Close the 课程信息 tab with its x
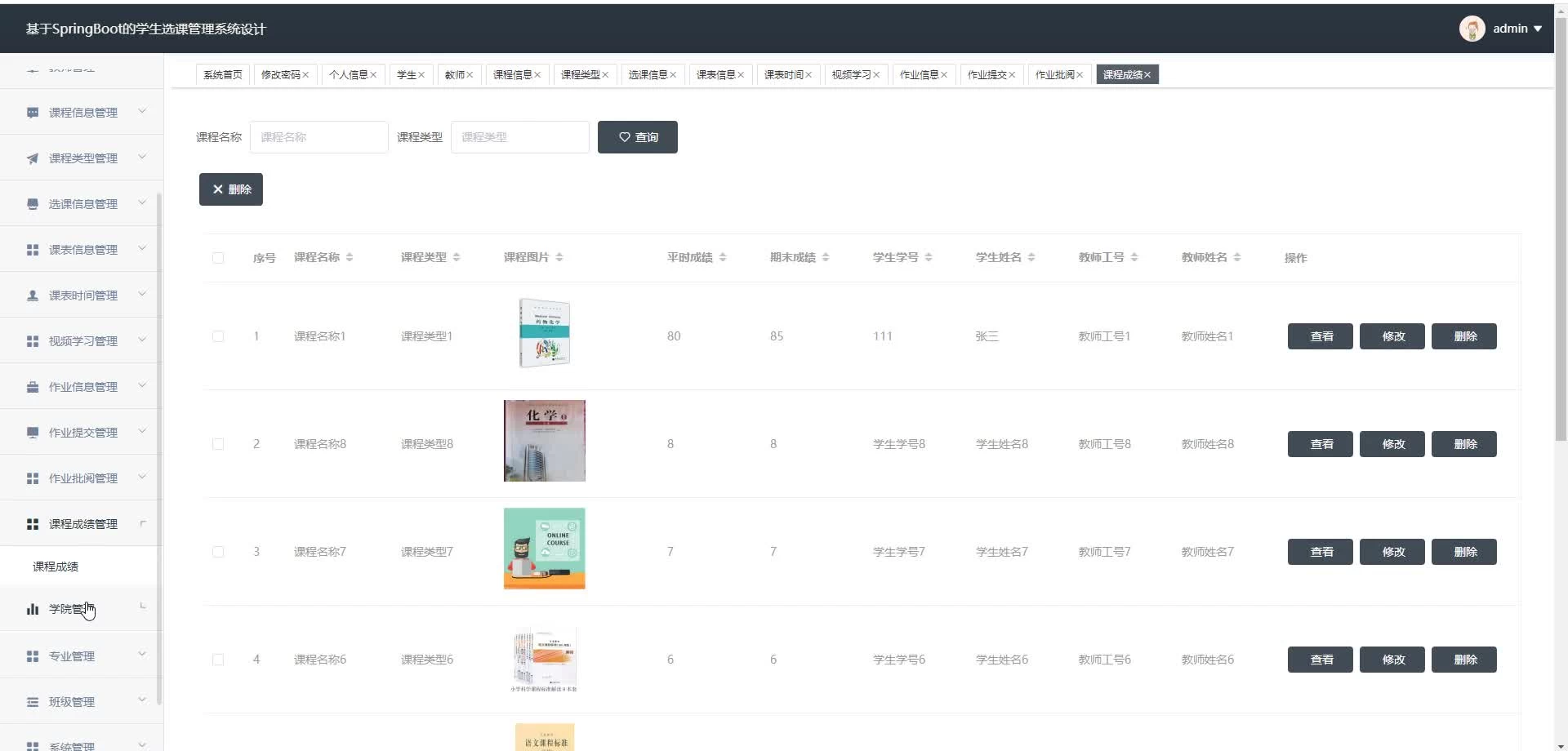Screen dimensions: 1568x751 point(537,75)
